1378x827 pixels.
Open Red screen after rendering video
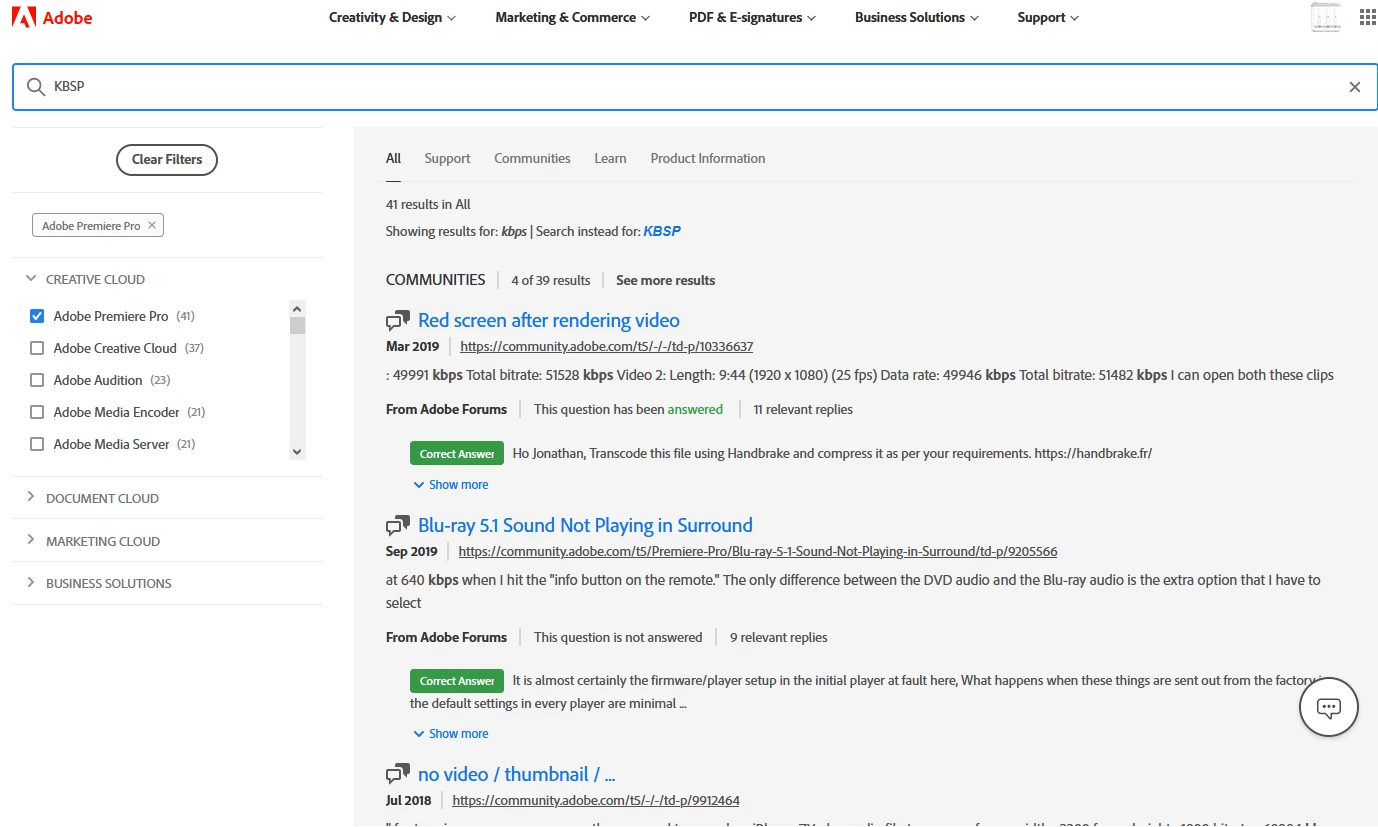pyautogui.click(x=549, y=320)
